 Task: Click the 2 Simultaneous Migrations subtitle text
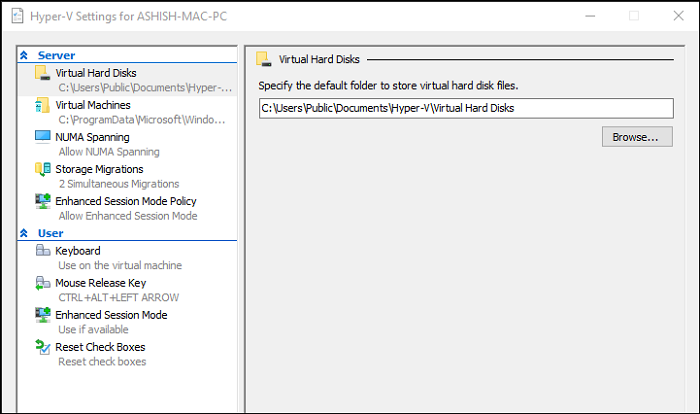click(x=119, y=184)
